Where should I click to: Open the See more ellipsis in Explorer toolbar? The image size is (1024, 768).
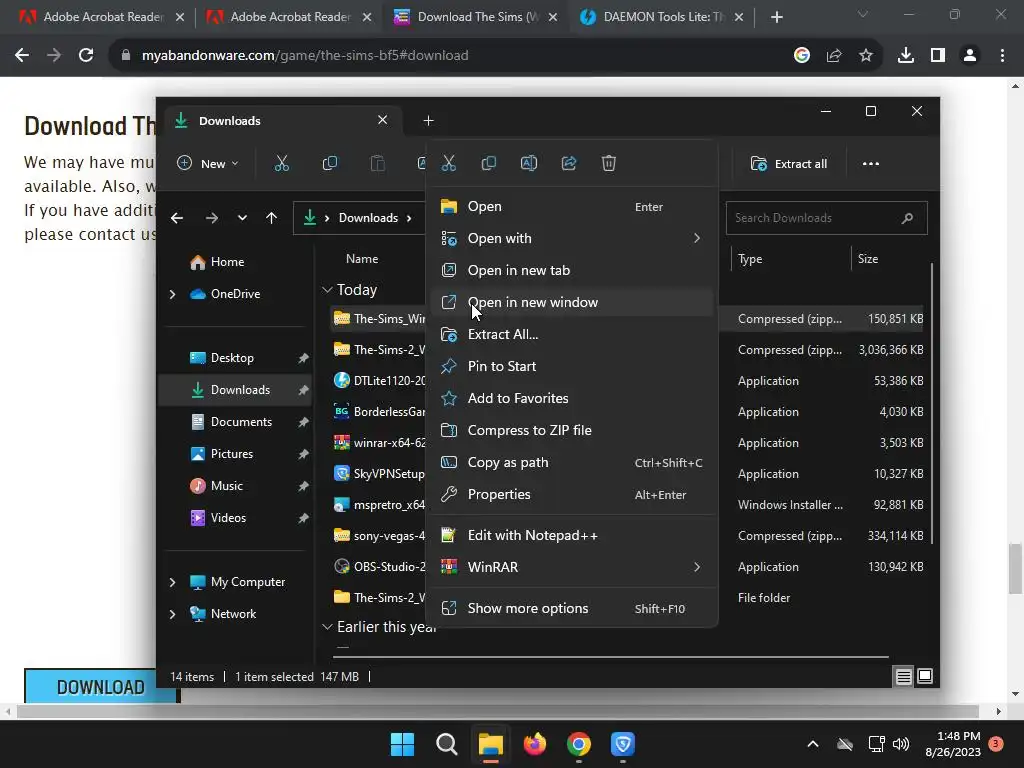[871, 163]
